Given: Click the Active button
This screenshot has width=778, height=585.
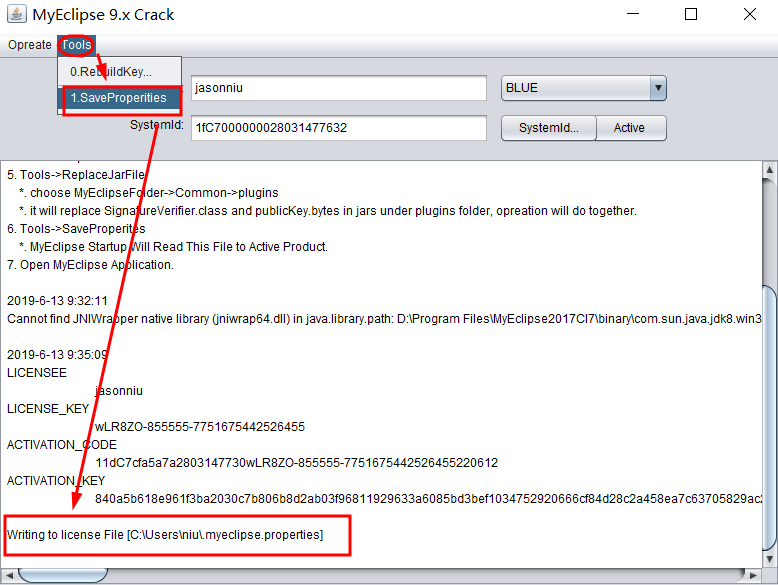Looking at the screenshot, I should coord(631,128).
